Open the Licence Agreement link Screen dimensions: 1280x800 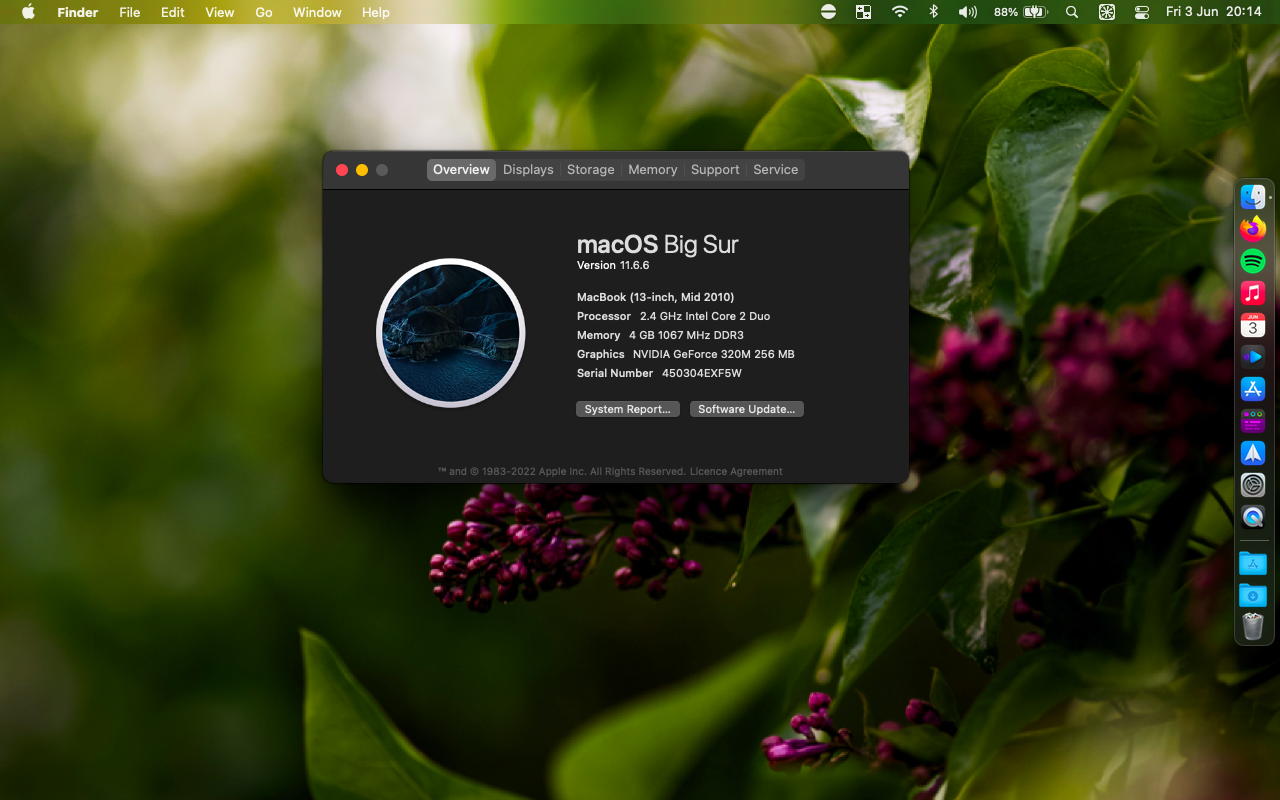pyautogui.click(x=736, y=472)
